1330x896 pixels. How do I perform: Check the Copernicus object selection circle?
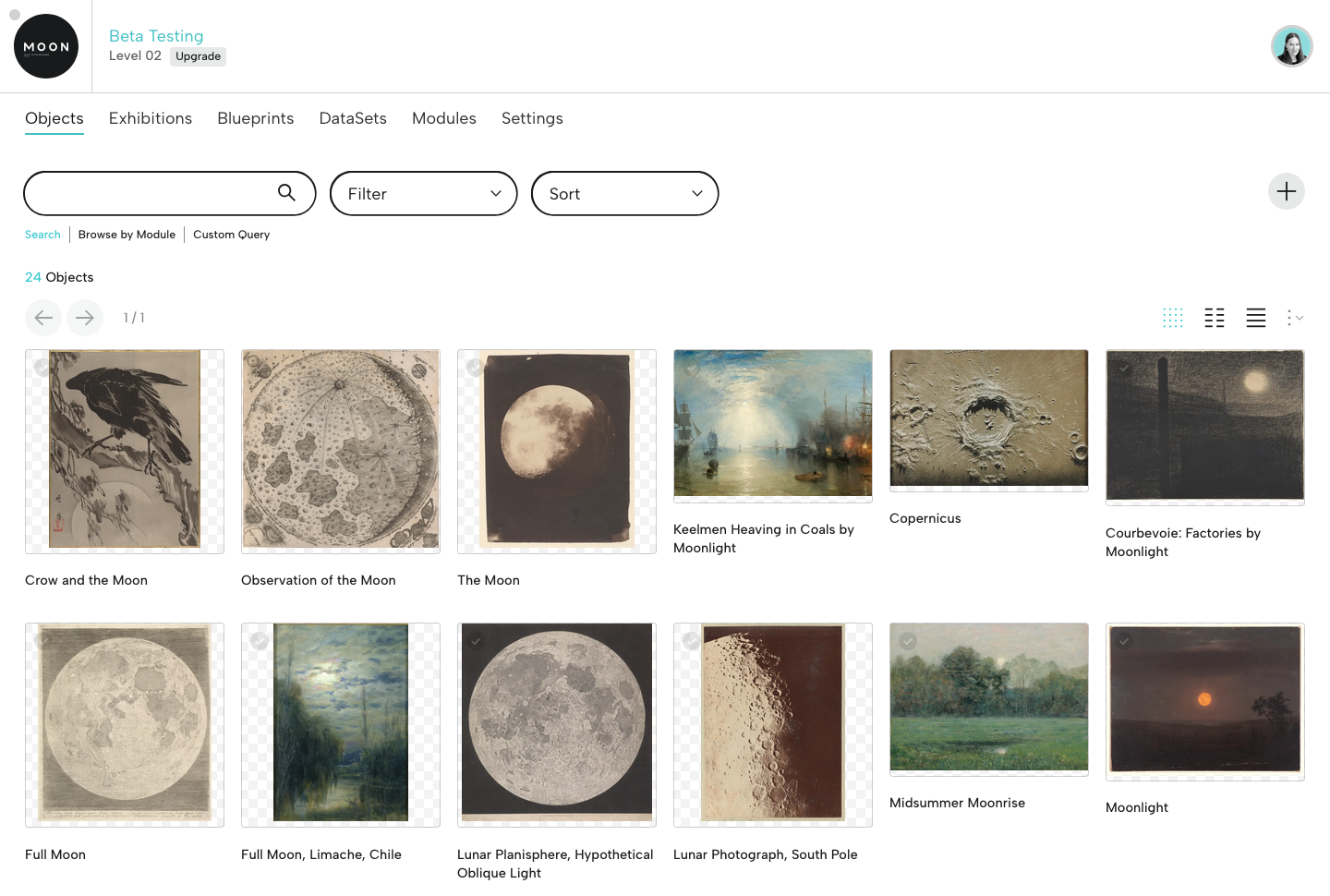coord(907,366)
